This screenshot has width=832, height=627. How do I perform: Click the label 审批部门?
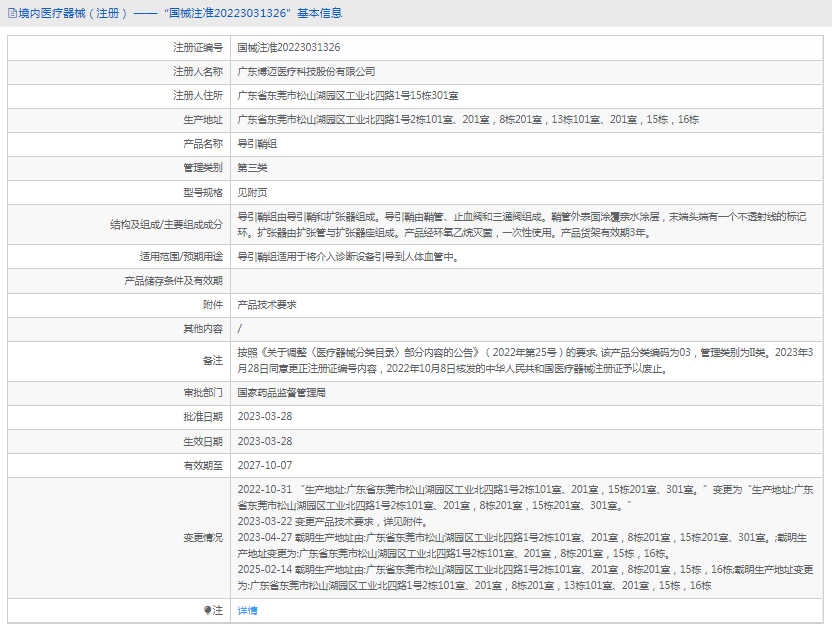pyautogui.click(x=203, y=393)
